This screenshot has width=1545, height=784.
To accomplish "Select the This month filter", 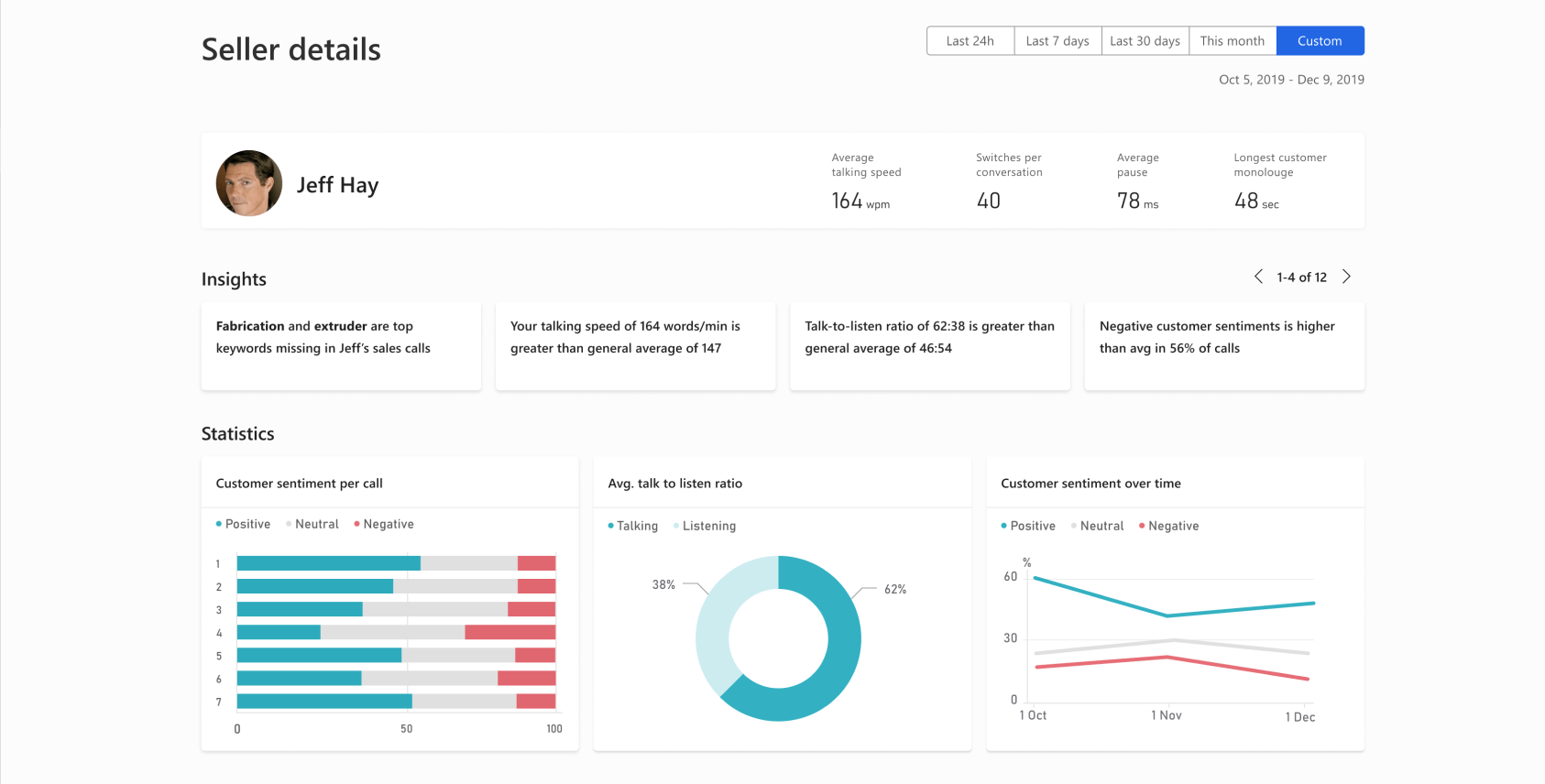I will (1232, 41).
